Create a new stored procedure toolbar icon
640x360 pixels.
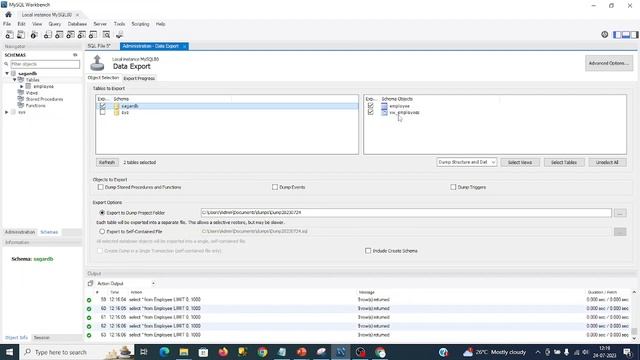[x=82, y=35]
